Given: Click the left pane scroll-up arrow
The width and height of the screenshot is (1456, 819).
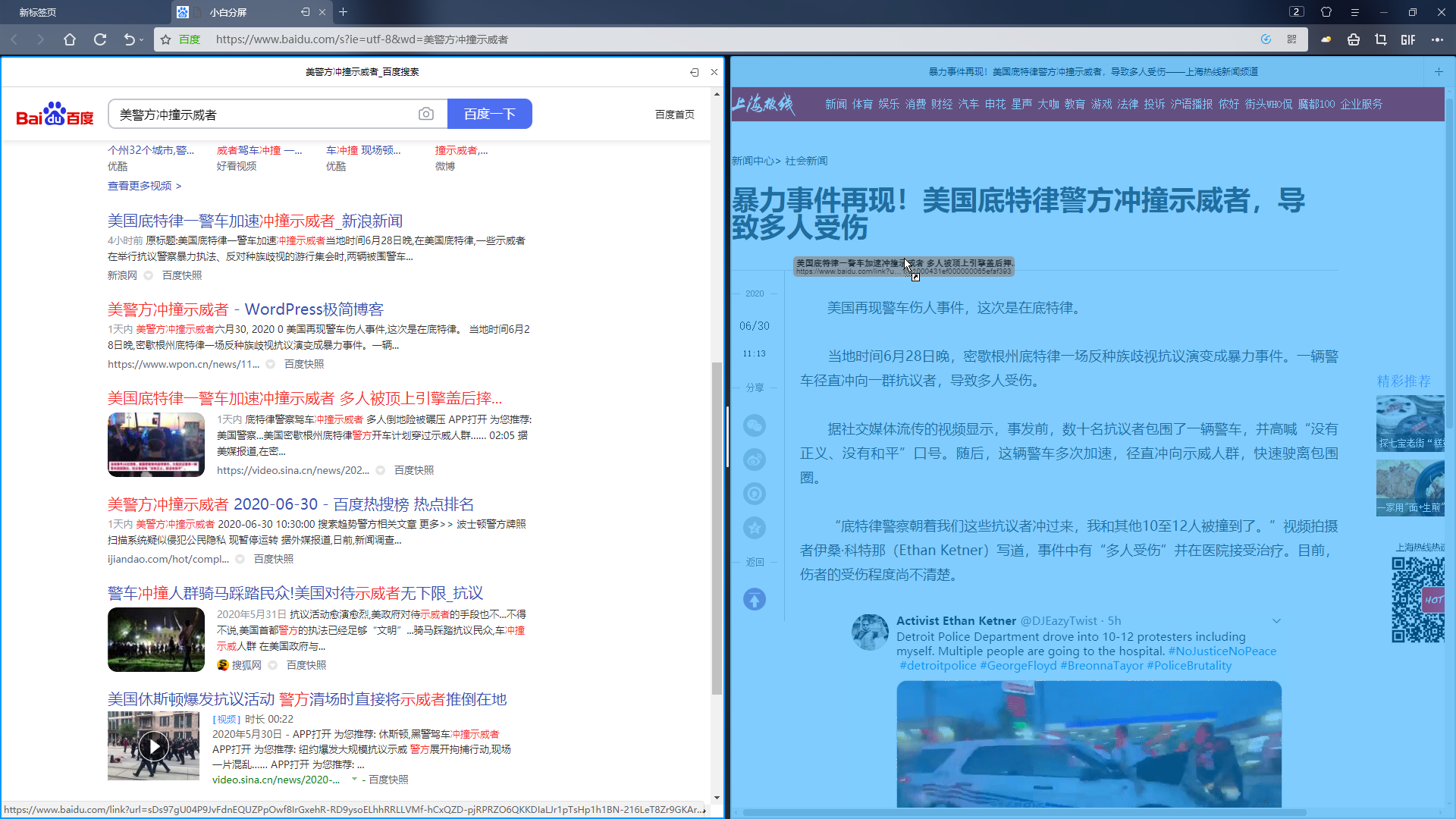Looking at the screenshot, I should 717,93.
